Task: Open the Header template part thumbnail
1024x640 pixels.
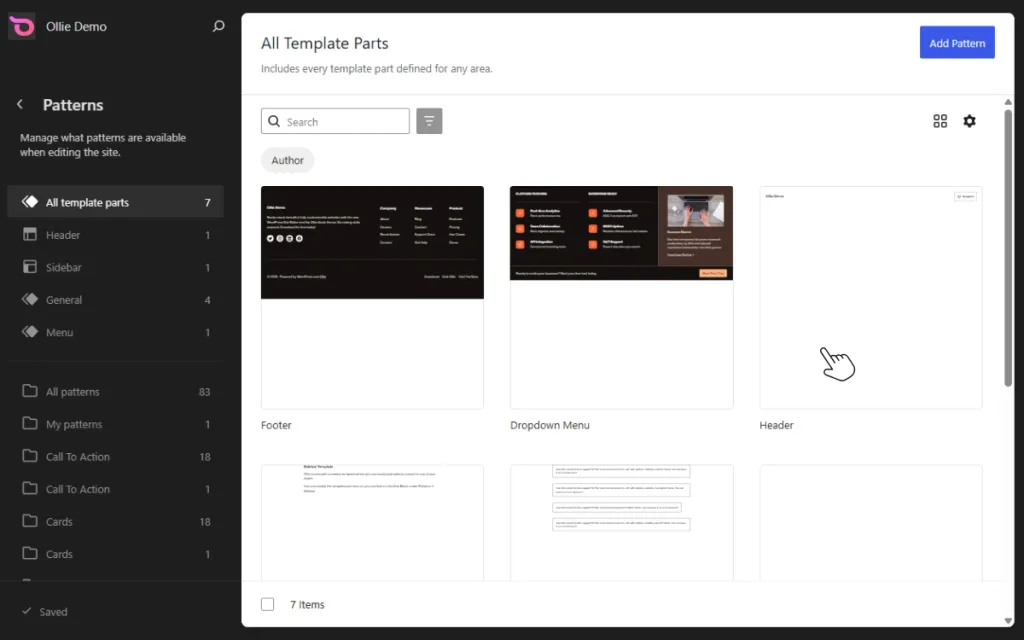Action: [871, 298]
